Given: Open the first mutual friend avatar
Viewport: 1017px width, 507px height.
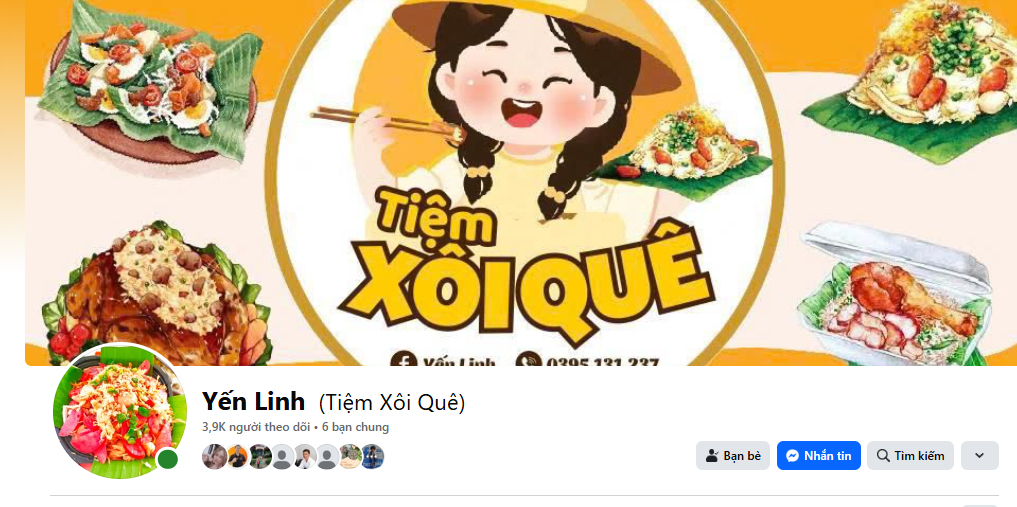Looking at the screenshot, I should 214,456.
